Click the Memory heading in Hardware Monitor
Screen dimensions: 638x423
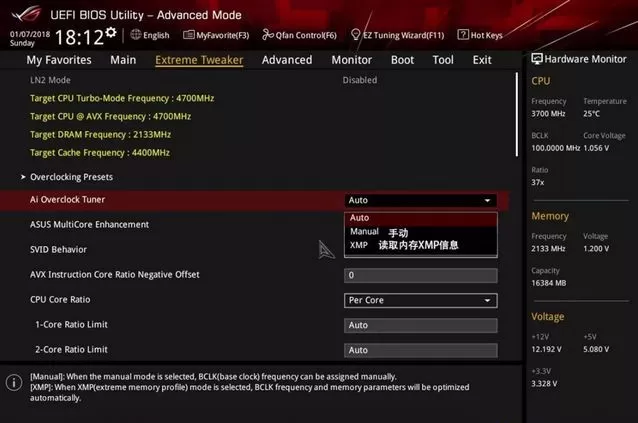coord(550,216)
